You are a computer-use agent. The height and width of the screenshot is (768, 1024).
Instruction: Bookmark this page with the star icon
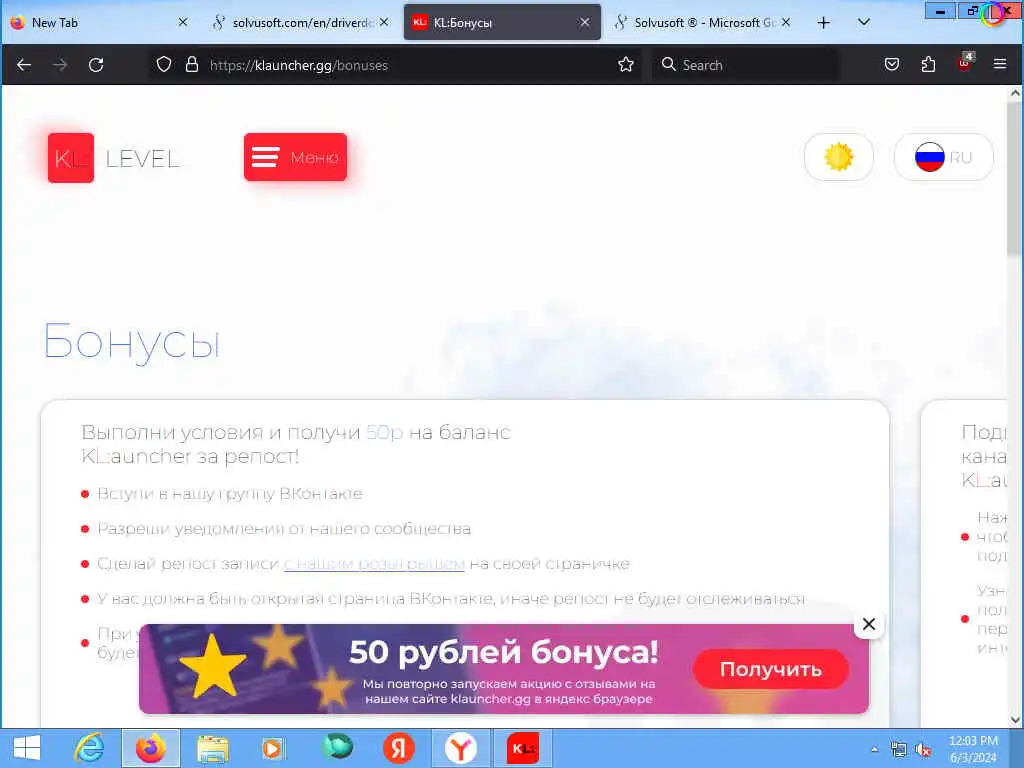[626, 64]
